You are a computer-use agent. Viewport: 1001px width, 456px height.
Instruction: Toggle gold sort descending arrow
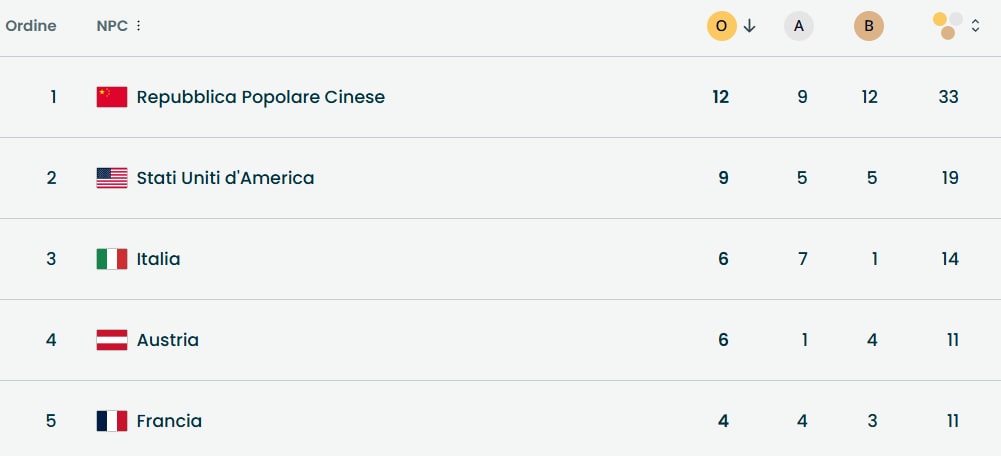pos(750,26)
